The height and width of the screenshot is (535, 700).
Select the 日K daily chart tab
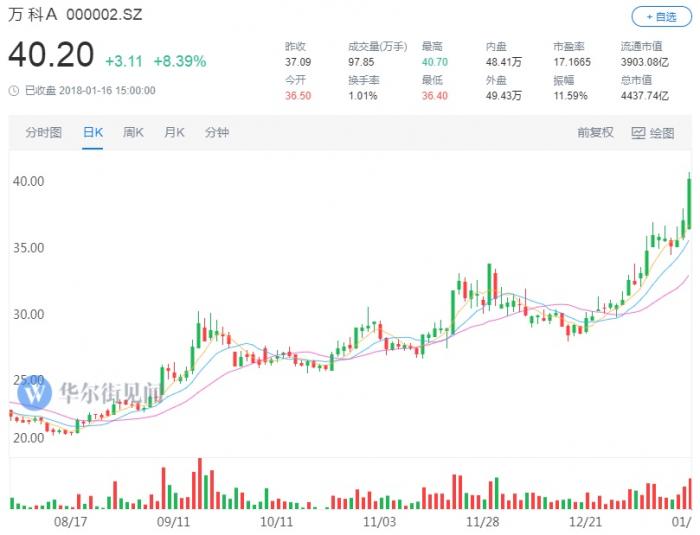click(93, 133)
